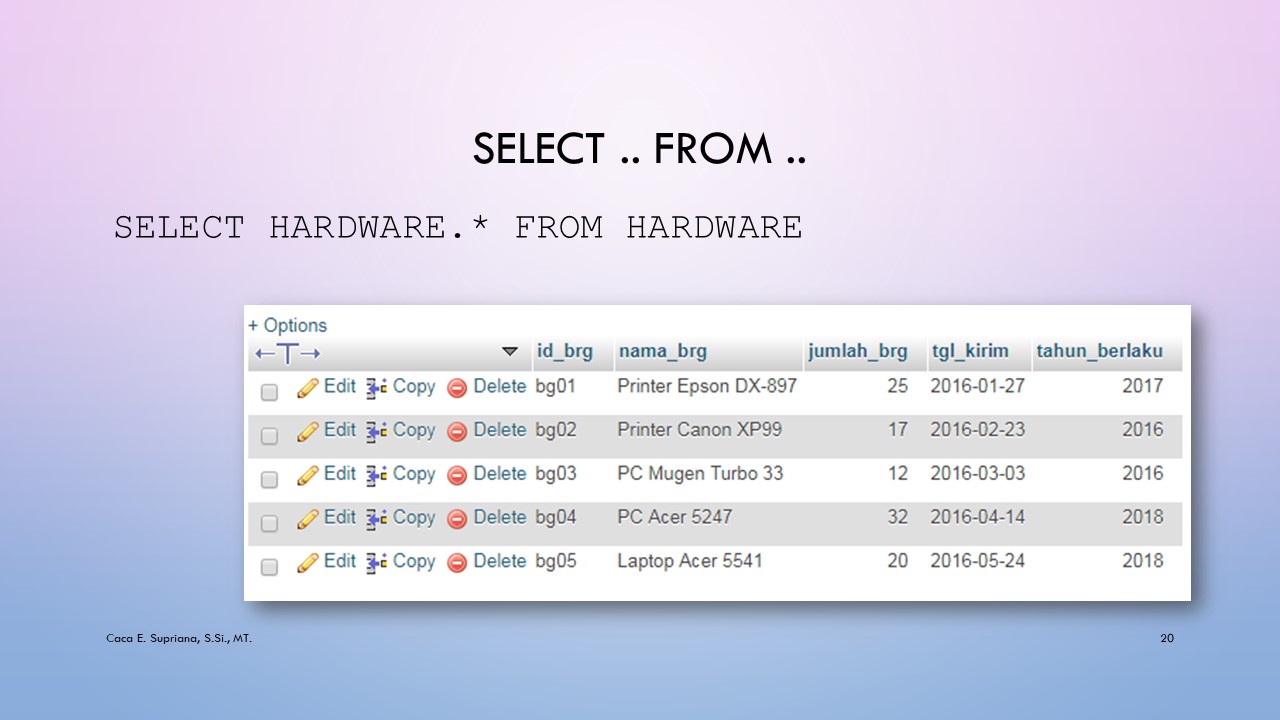Screen dimensions: 1280x720
Task: Sort by id_brg column header
Action: pos(565,351)
